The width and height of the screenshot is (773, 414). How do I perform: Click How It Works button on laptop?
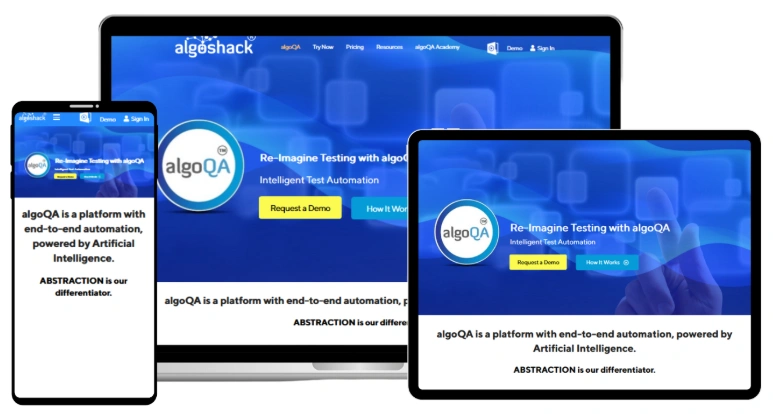tap(380, 208)
